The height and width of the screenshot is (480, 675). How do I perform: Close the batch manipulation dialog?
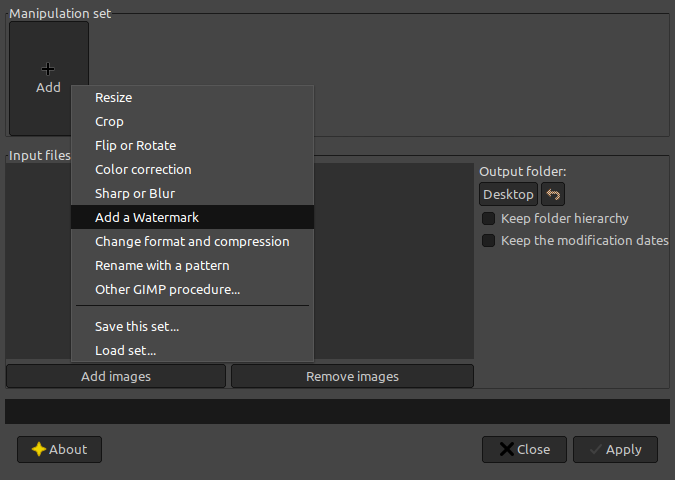(x=524, y=449)
